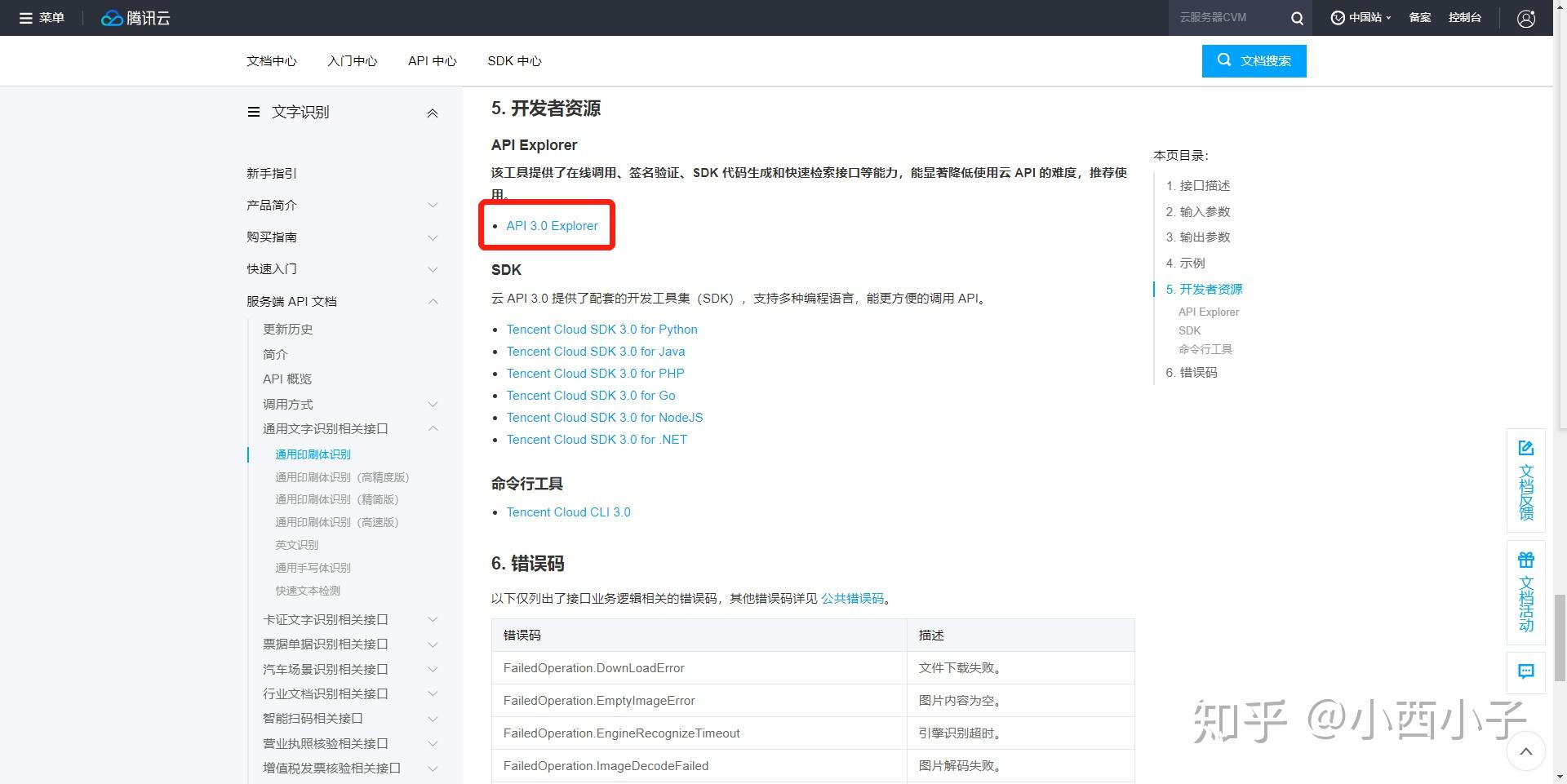Click the 文档反馈 edit icon
This screenshot has width=1567, height=784.
tap(1525, 448)
